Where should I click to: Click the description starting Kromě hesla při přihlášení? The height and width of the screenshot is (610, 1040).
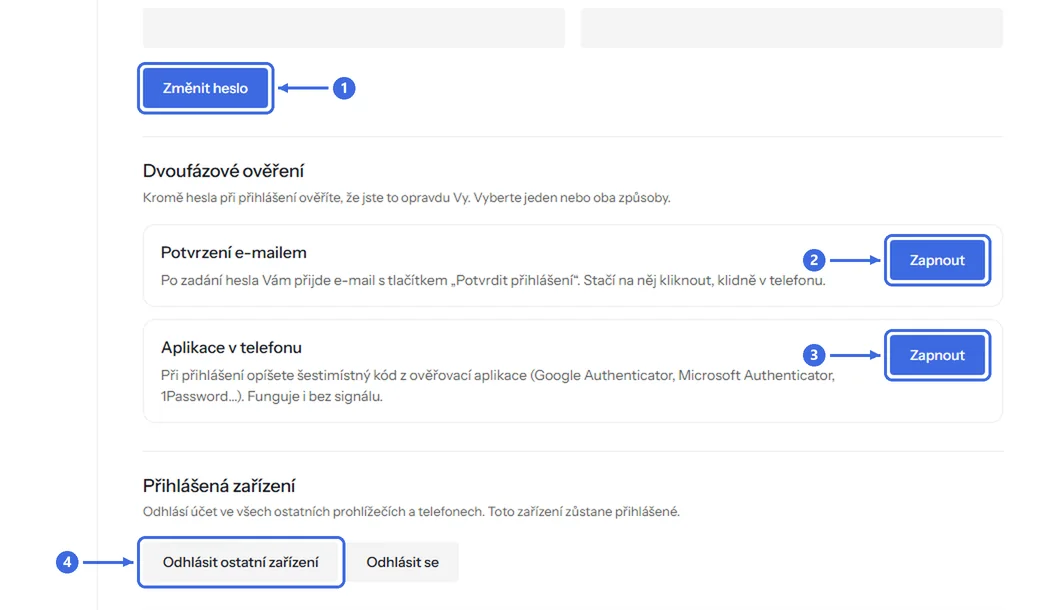(407, 198)
